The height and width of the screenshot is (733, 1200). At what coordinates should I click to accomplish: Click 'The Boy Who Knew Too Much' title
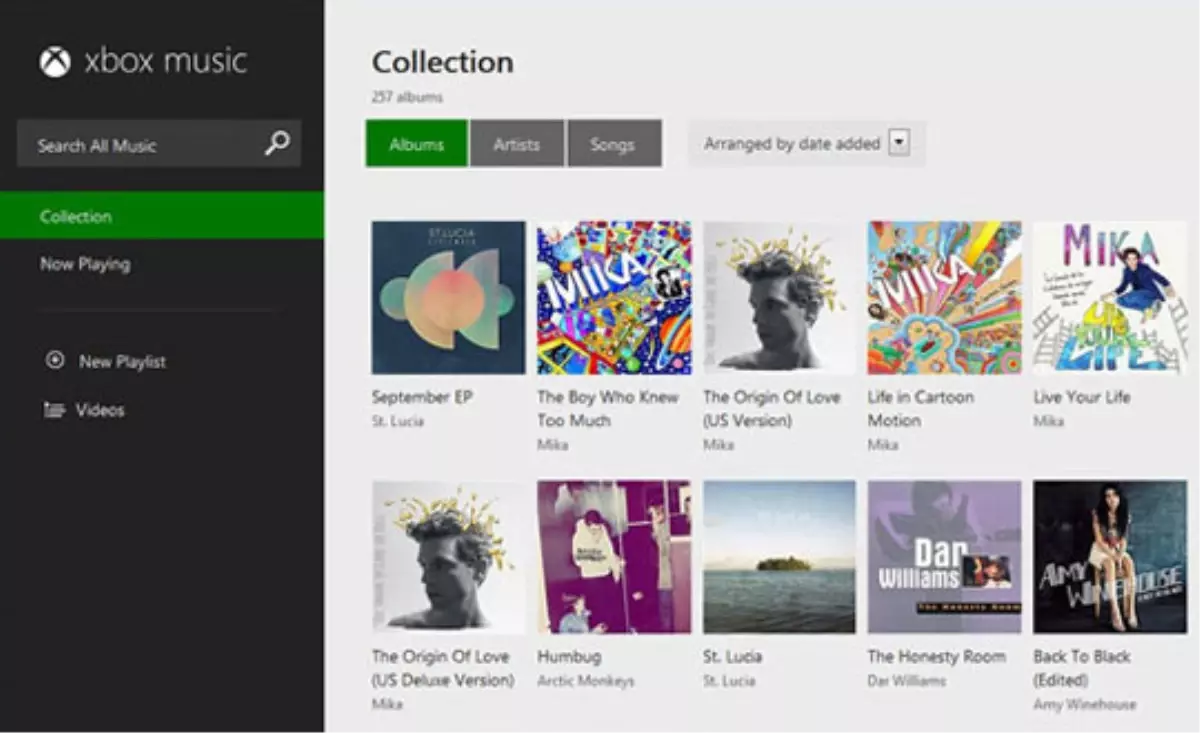click(608, 409)
